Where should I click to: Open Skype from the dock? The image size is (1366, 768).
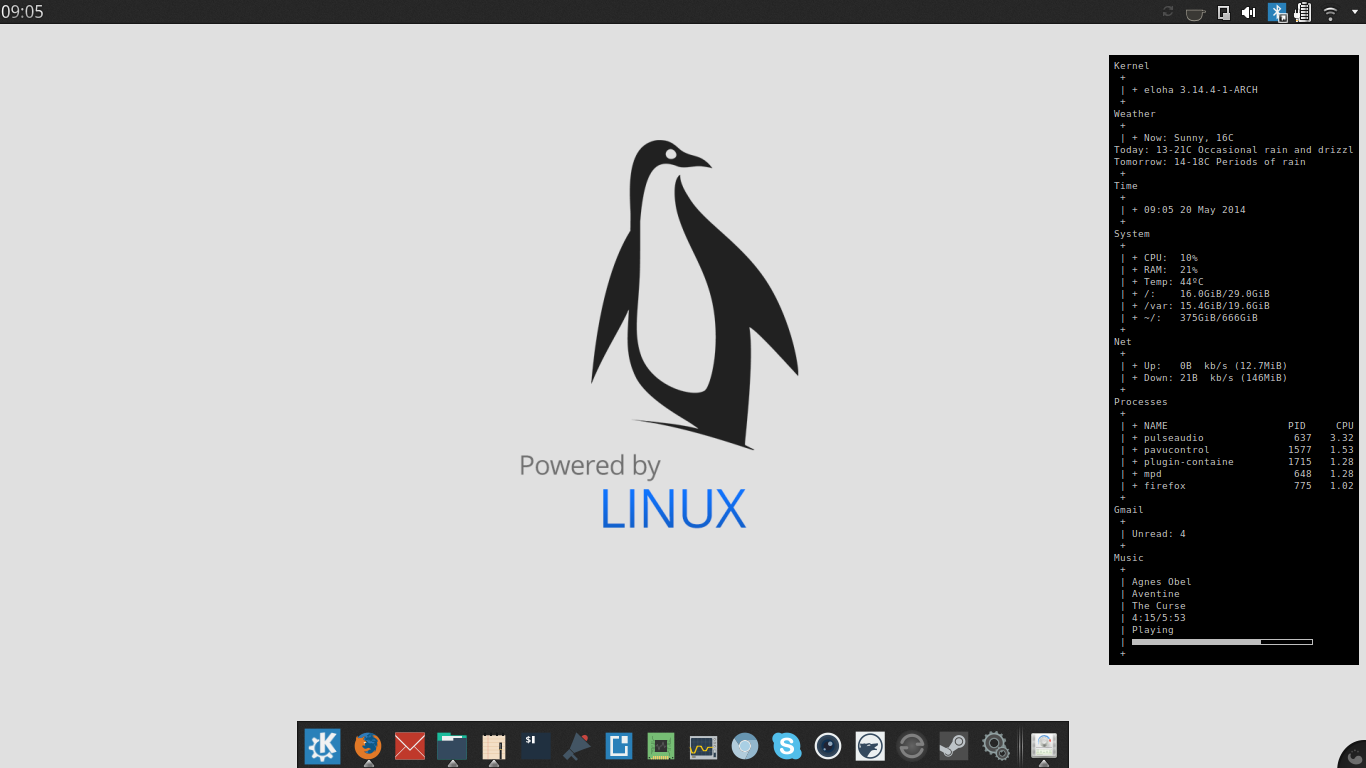(786, 746)
